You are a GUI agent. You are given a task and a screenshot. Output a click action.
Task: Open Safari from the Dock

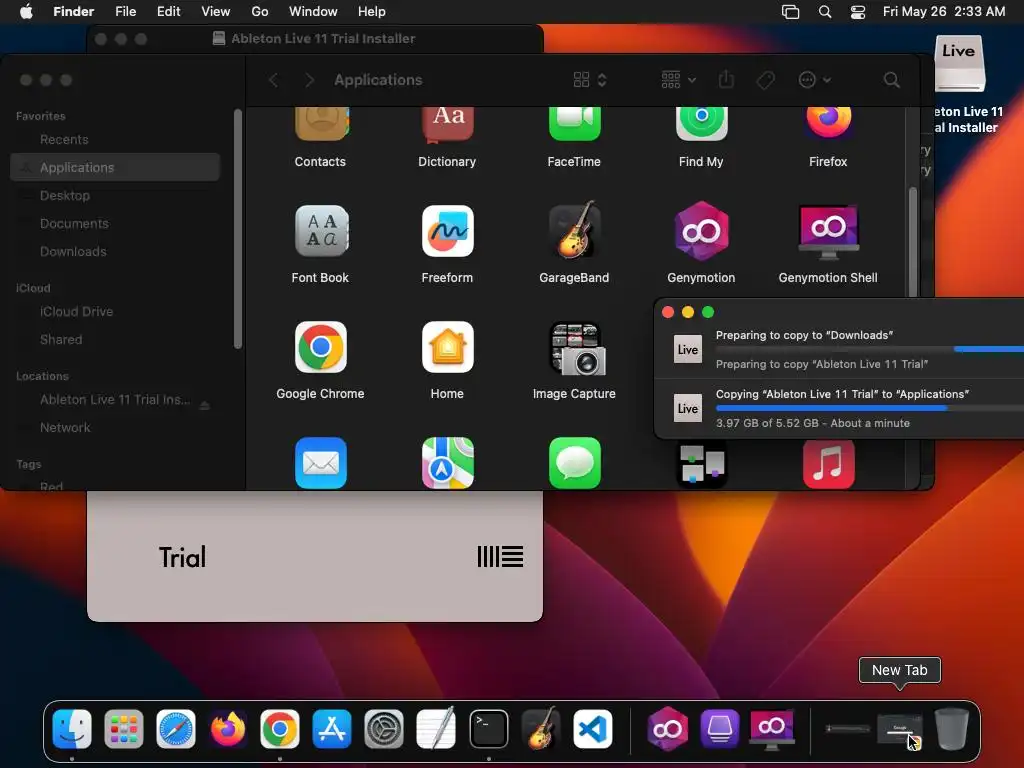click(x=176, y=728)
